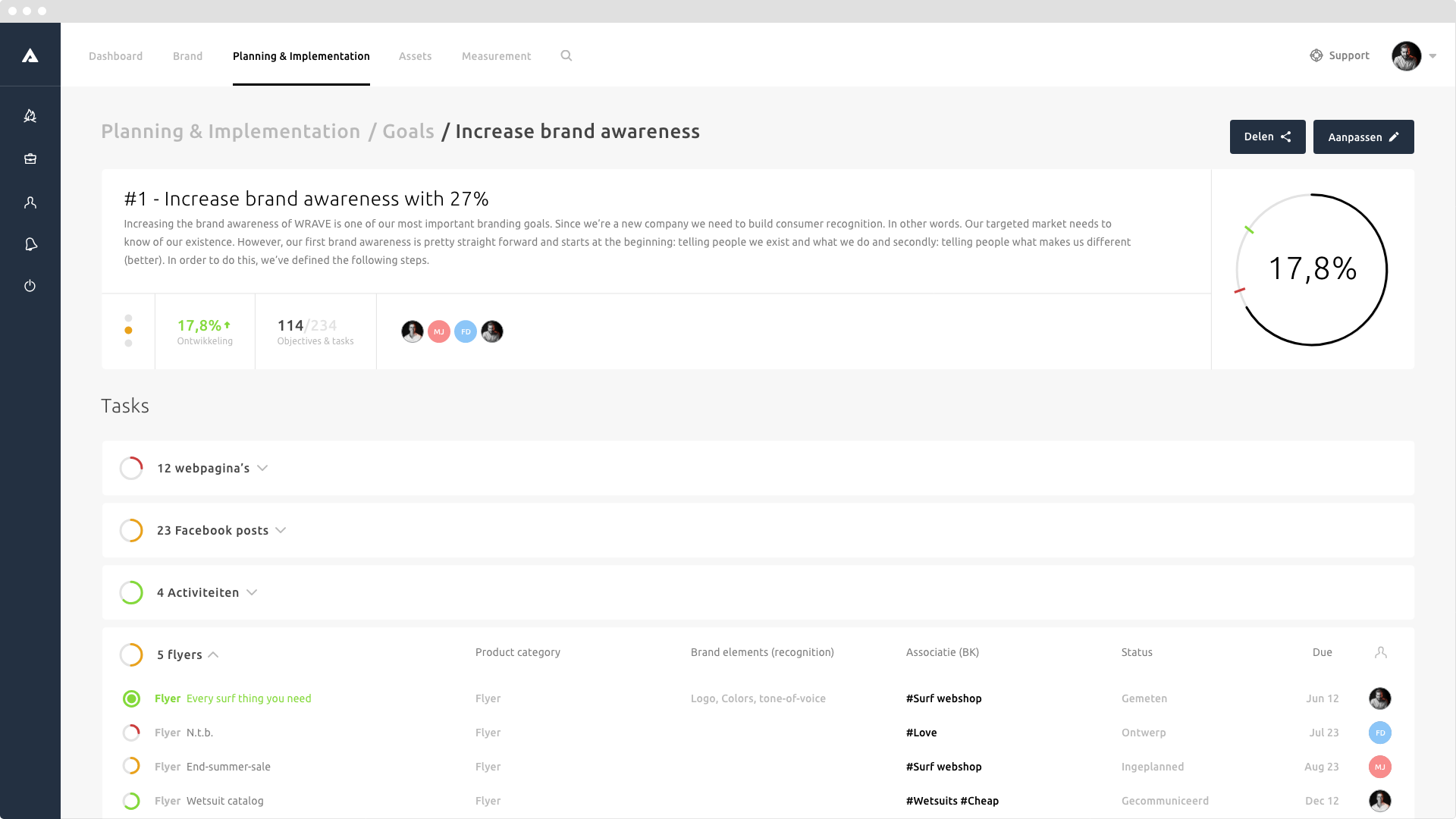Toggle status circle of End-summer-sale flyer
The width and height of the screenshot is (1456, 819).
[x=131, y=767]
